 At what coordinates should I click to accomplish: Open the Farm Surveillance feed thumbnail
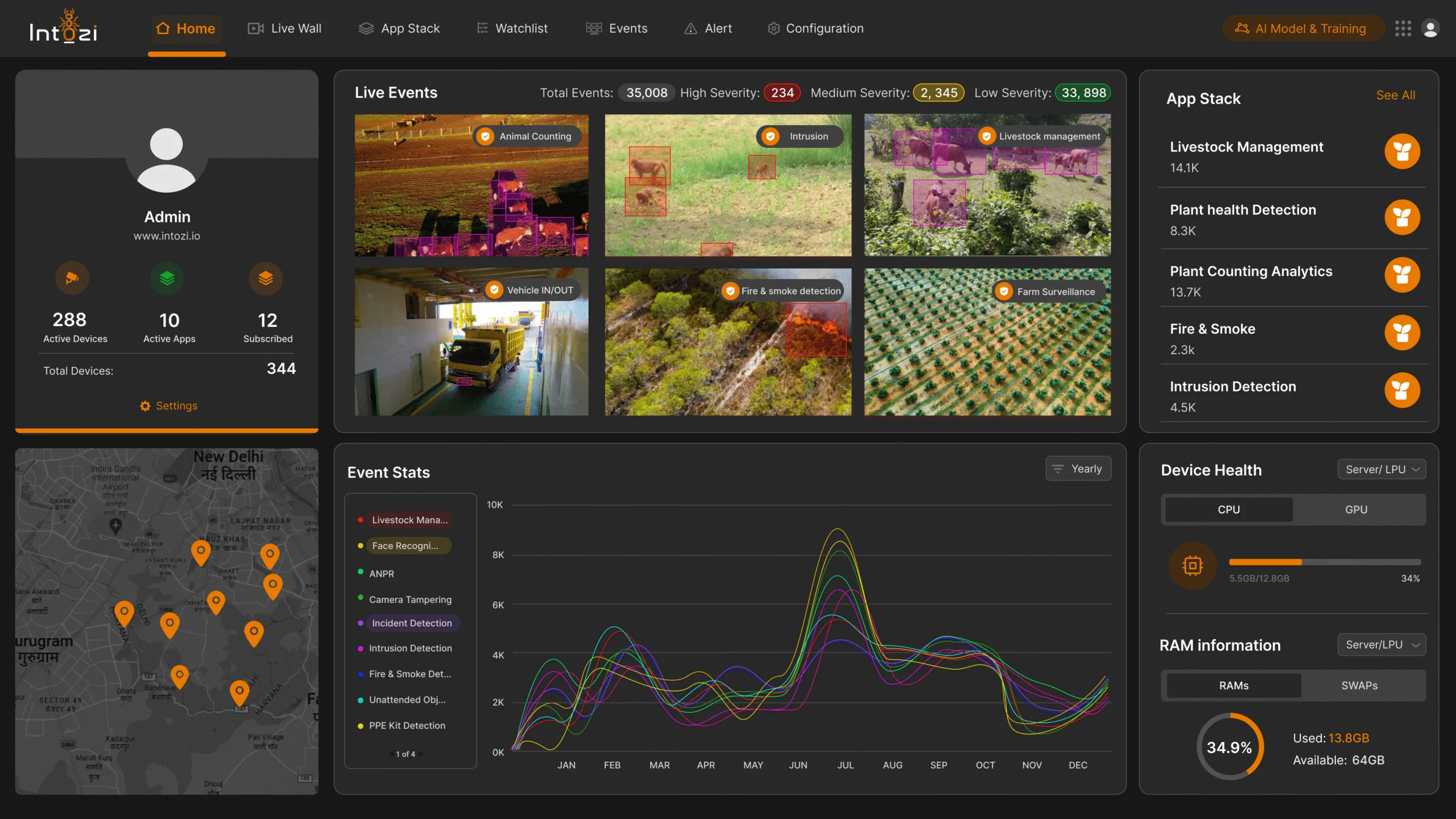[987, 342]
